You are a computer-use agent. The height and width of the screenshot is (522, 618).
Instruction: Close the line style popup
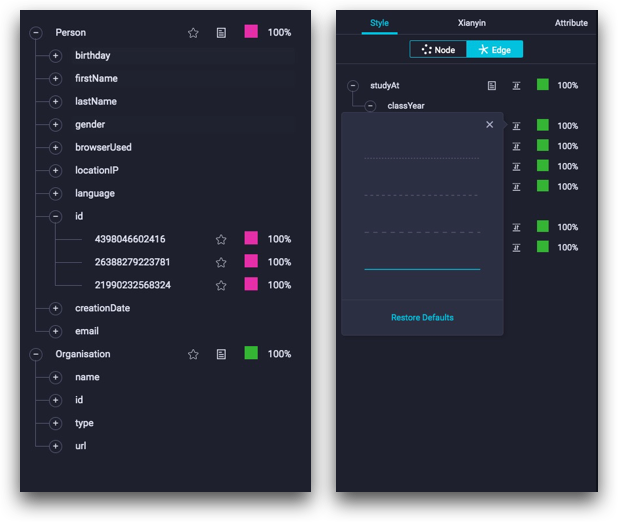[x=490, y=125]
